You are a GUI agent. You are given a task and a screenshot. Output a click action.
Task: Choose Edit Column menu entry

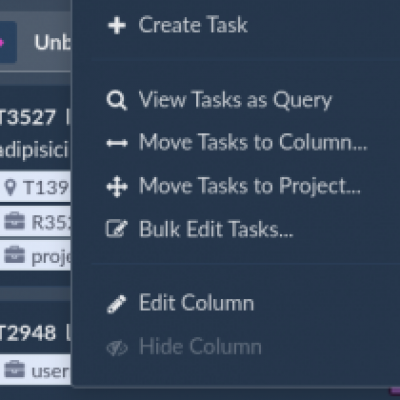[x=196, y=303]
